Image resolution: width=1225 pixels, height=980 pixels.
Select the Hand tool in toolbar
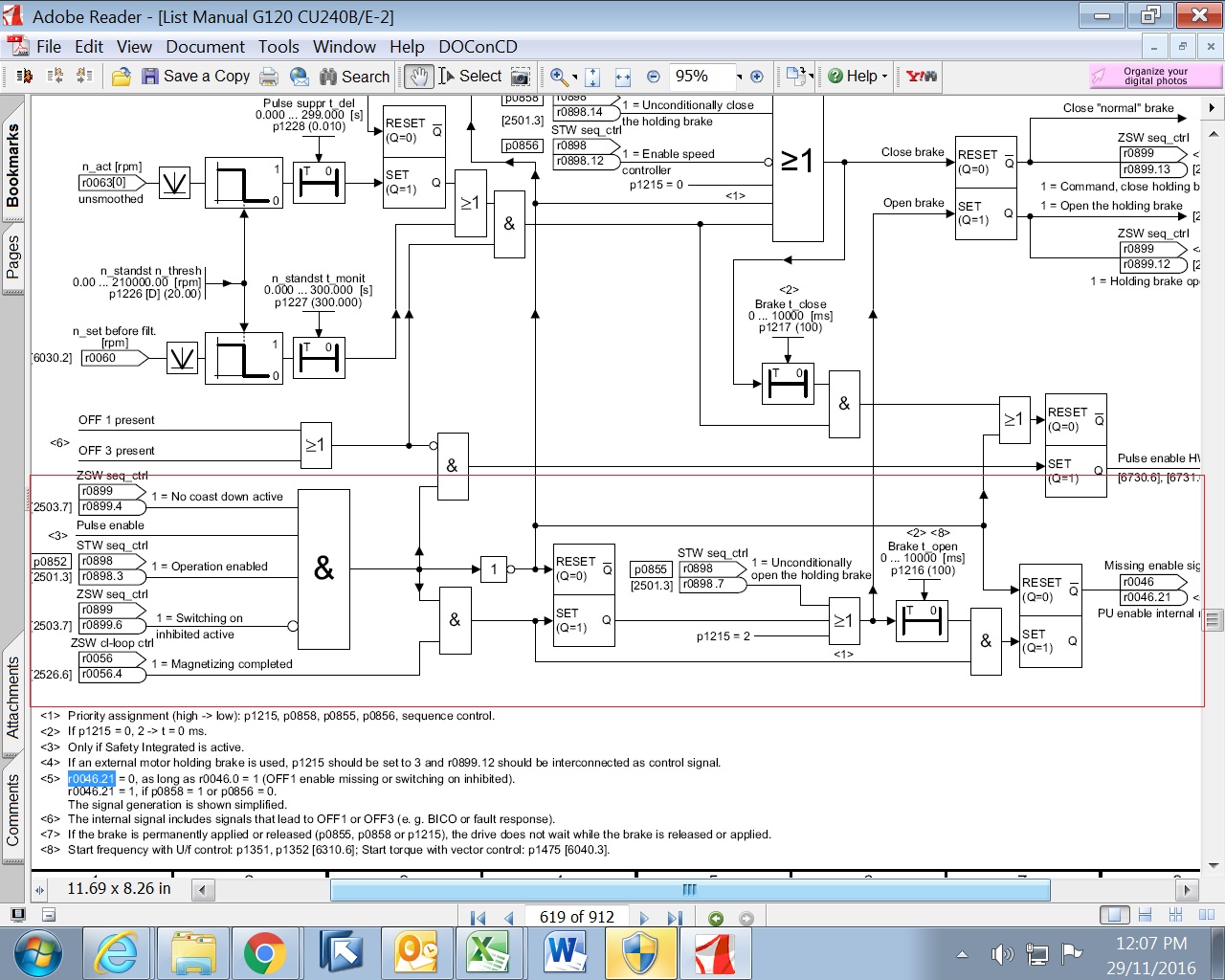[x=418, y=77]
